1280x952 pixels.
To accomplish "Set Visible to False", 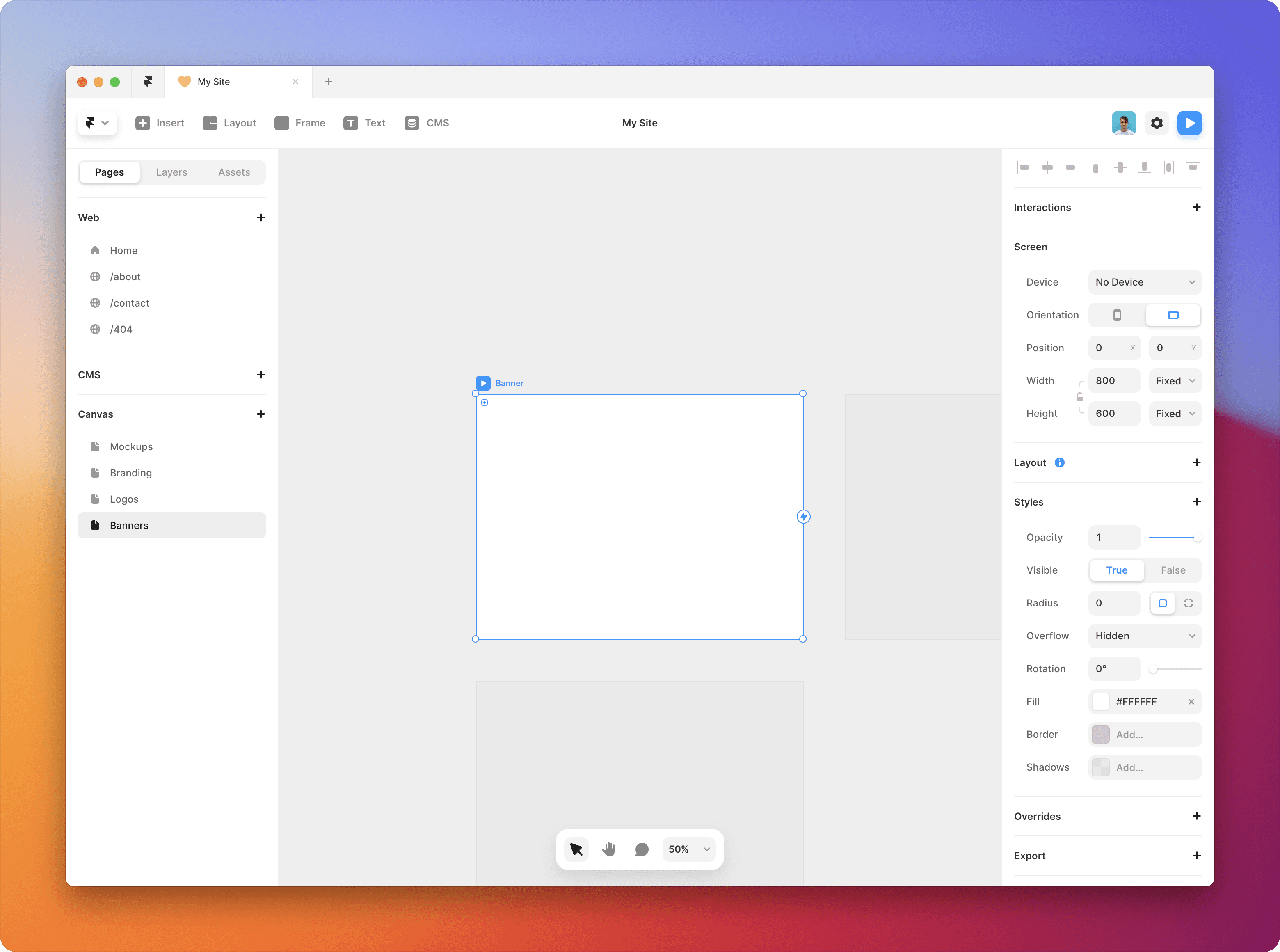I will tap(1172, 570).
